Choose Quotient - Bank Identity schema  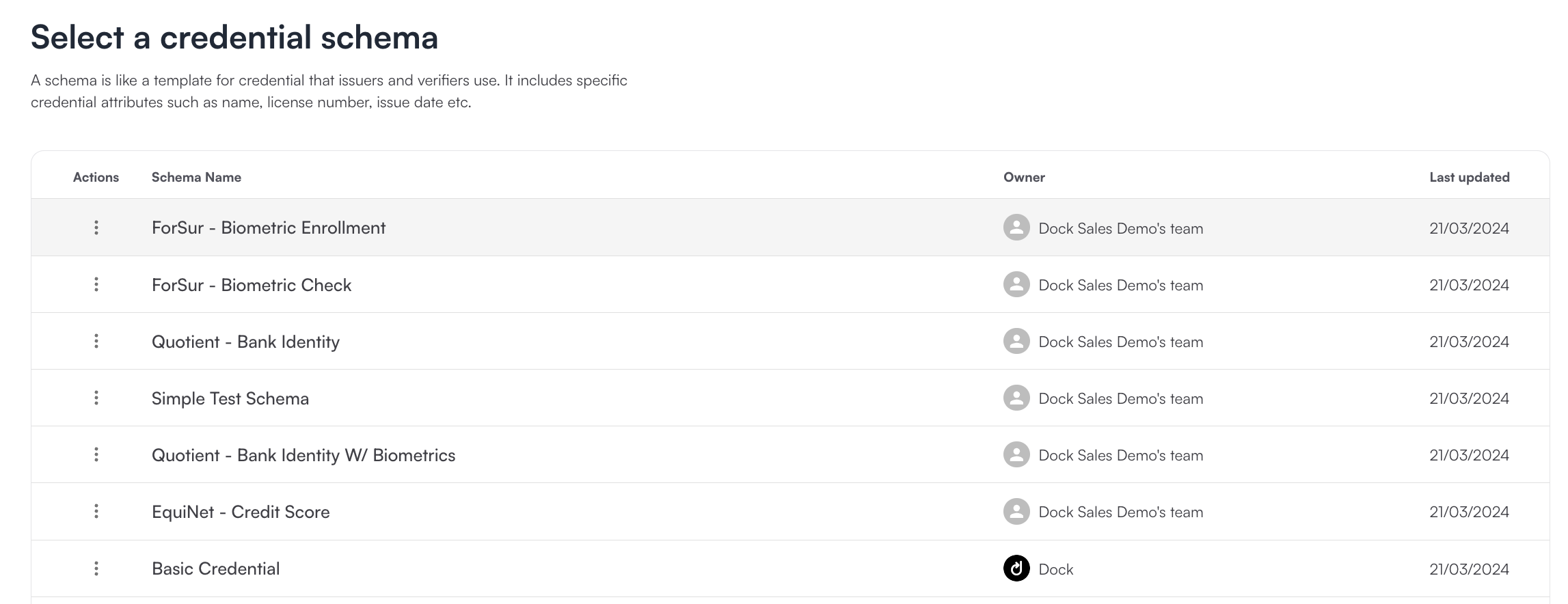(x=245, y=342)
